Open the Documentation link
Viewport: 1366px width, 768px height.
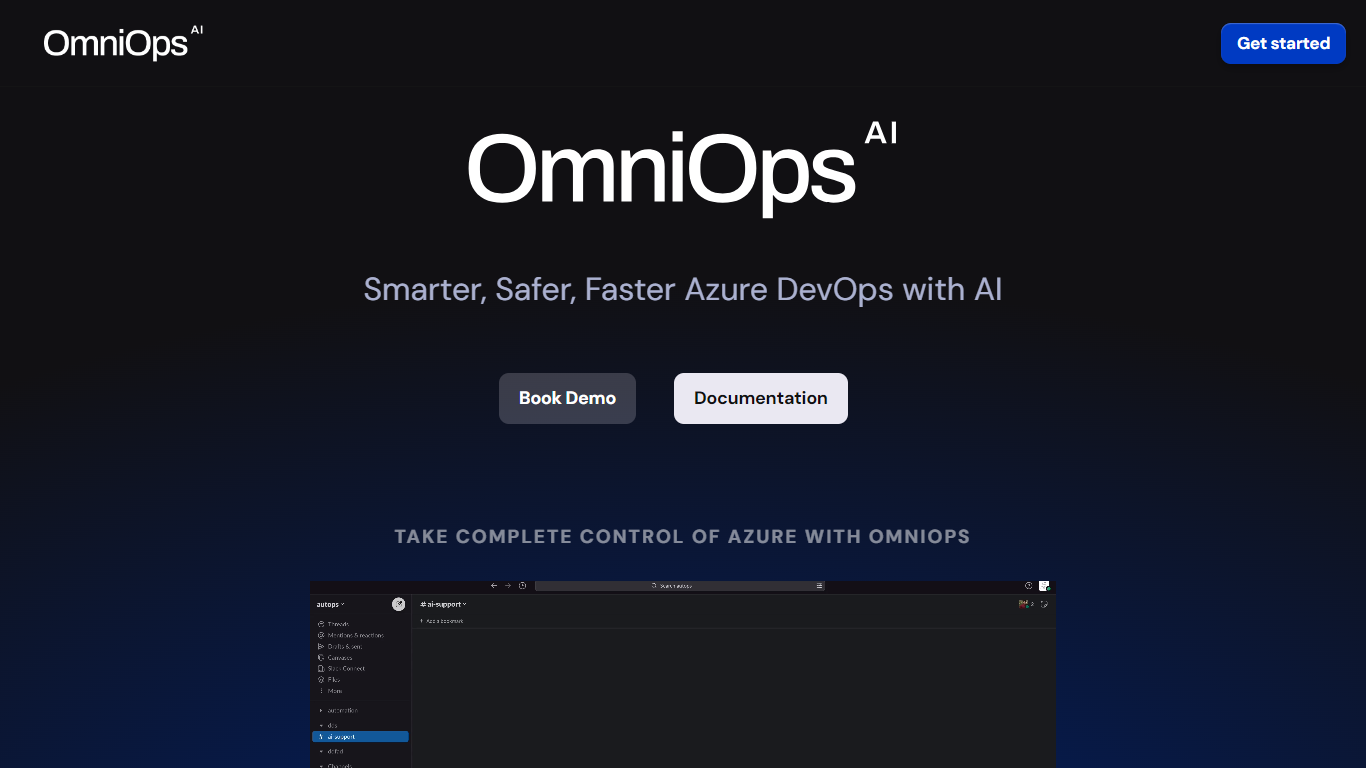pos(761,398)
